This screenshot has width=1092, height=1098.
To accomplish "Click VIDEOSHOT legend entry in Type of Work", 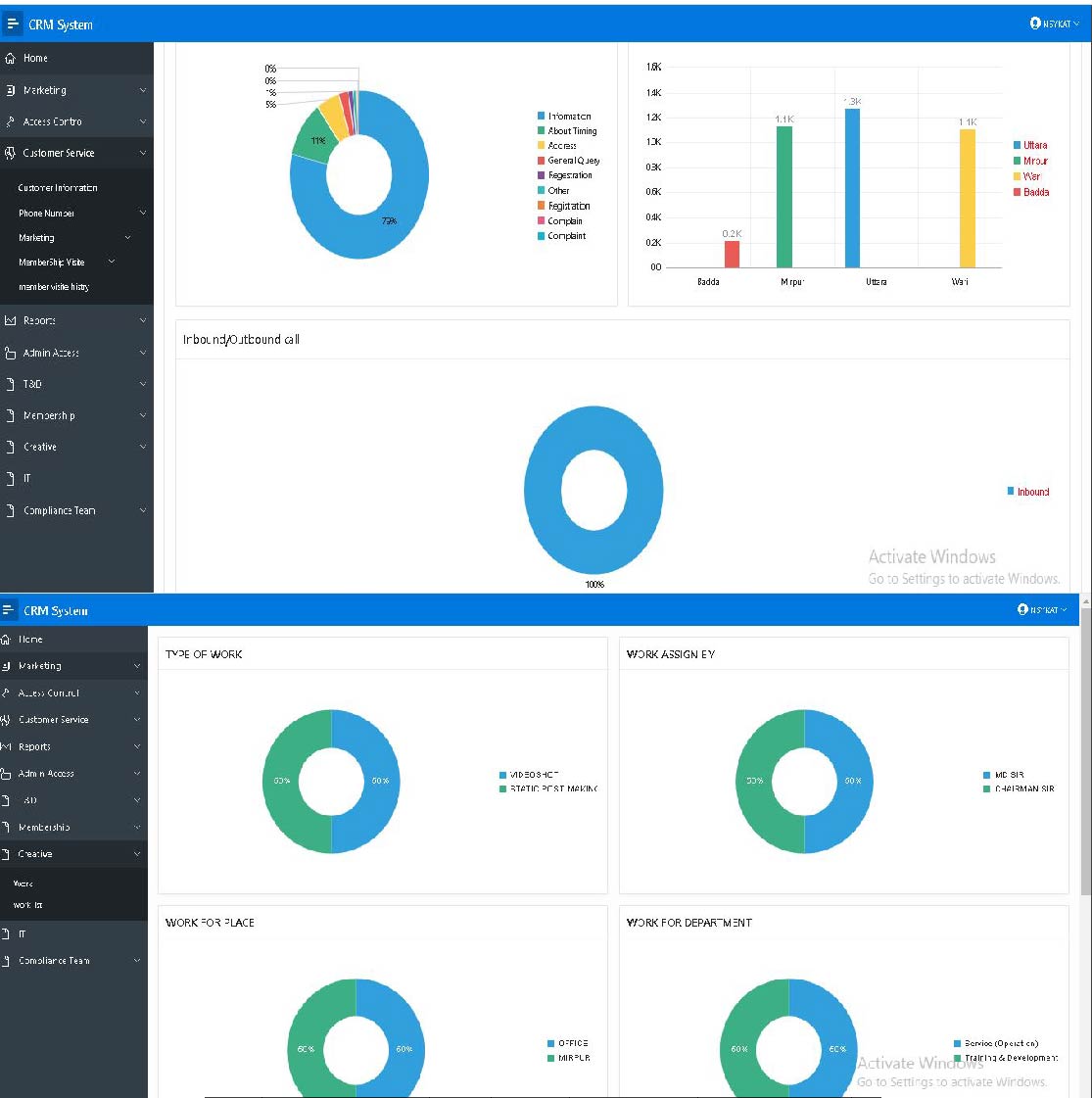I will (529, 775).
